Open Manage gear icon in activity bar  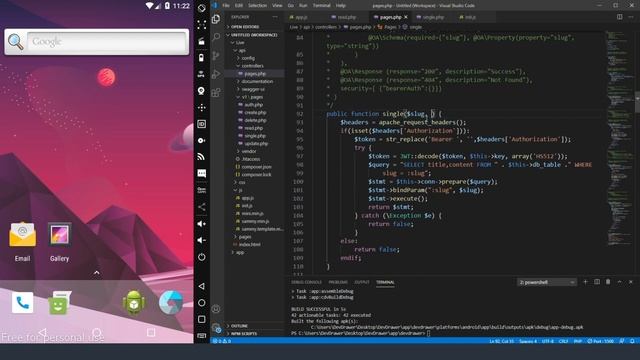[216, 327]
